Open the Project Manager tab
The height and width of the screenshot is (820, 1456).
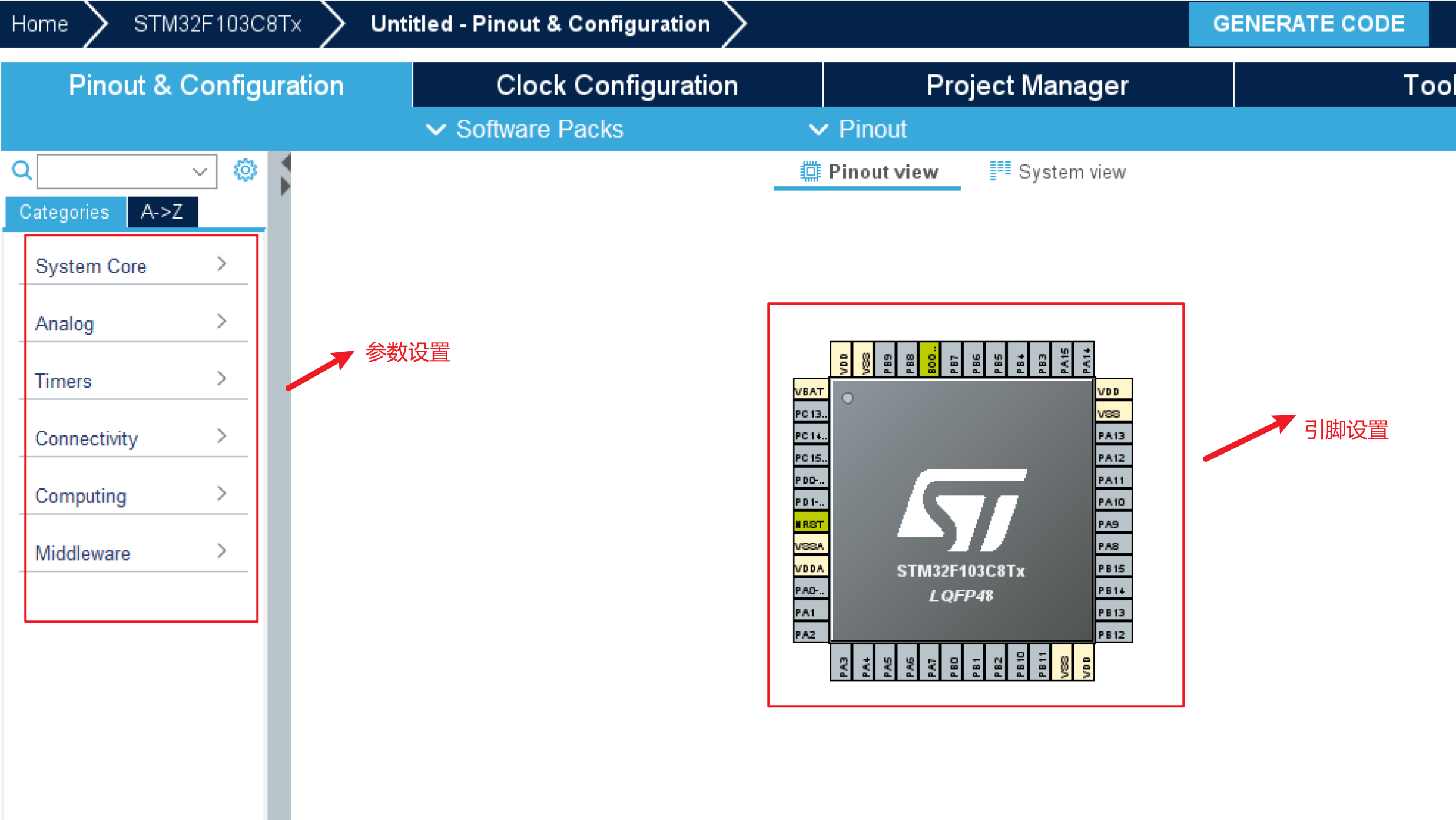(1027, 85)
